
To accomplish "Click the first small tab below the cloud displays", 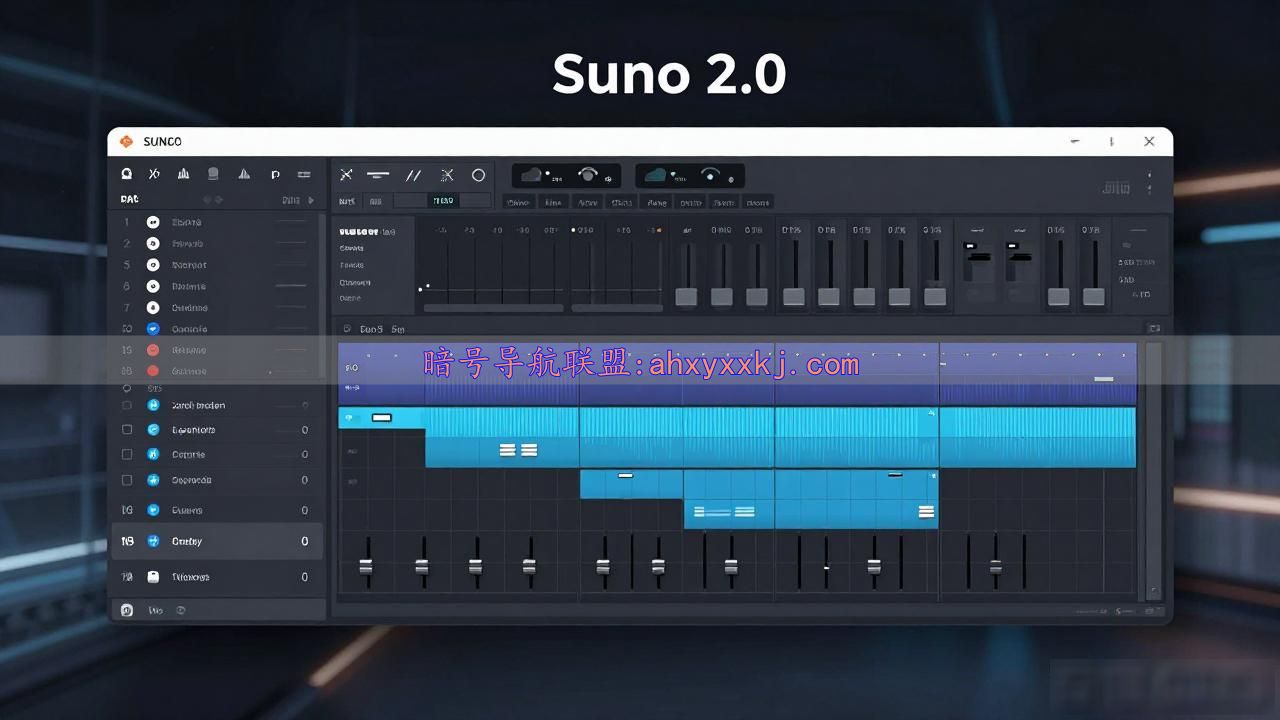I will [x=517, y=202].
